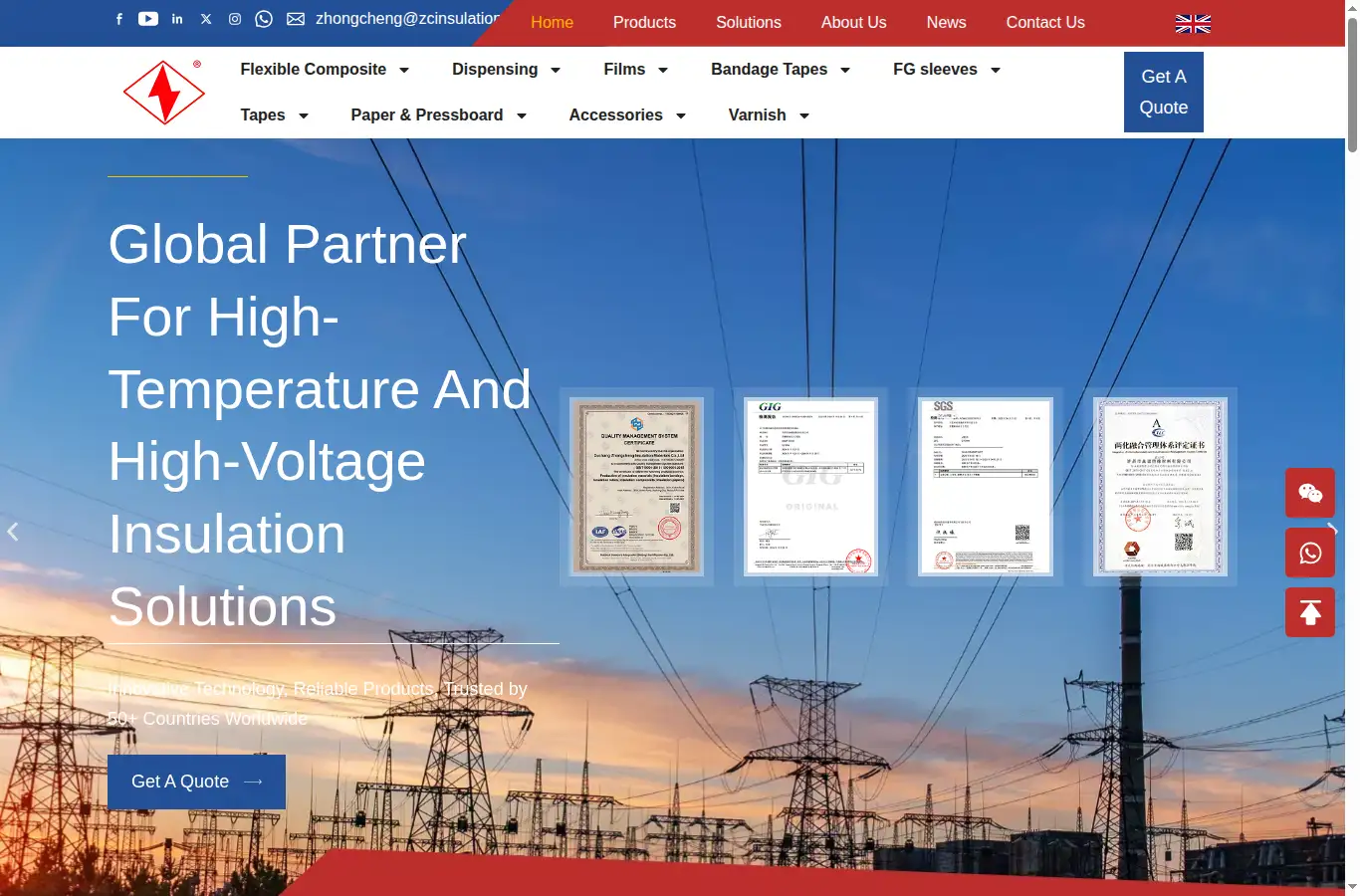
Task: View the Chinese integration certificate thumbnail
Action: pos(1160,487)
